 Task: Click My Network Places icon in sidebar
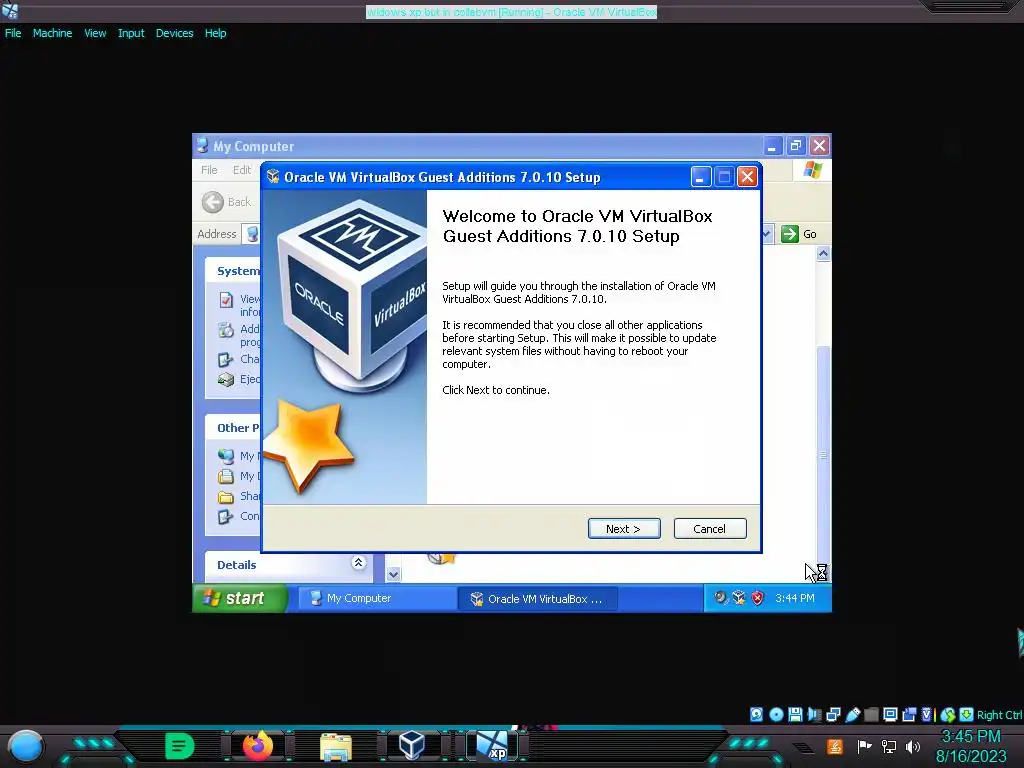click(226, 456)
